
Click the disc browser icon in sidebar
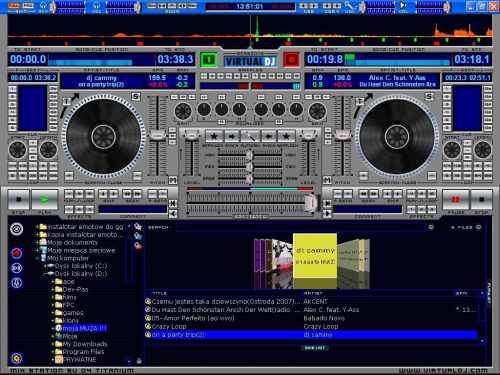[x=16, y=229]
